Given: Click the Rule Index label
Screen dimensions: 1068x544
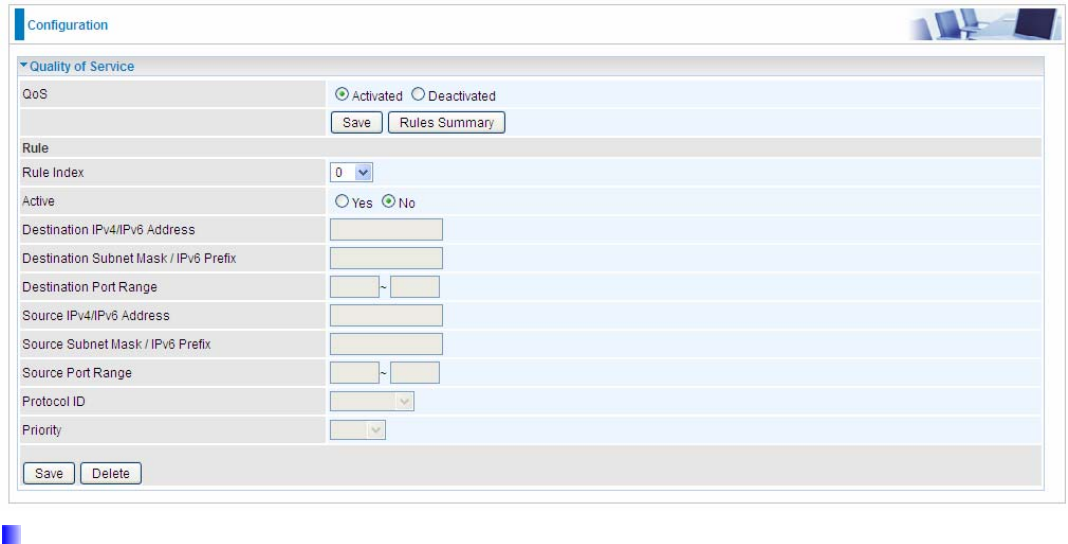Looking at the screenshot, I should pos(53,173).
